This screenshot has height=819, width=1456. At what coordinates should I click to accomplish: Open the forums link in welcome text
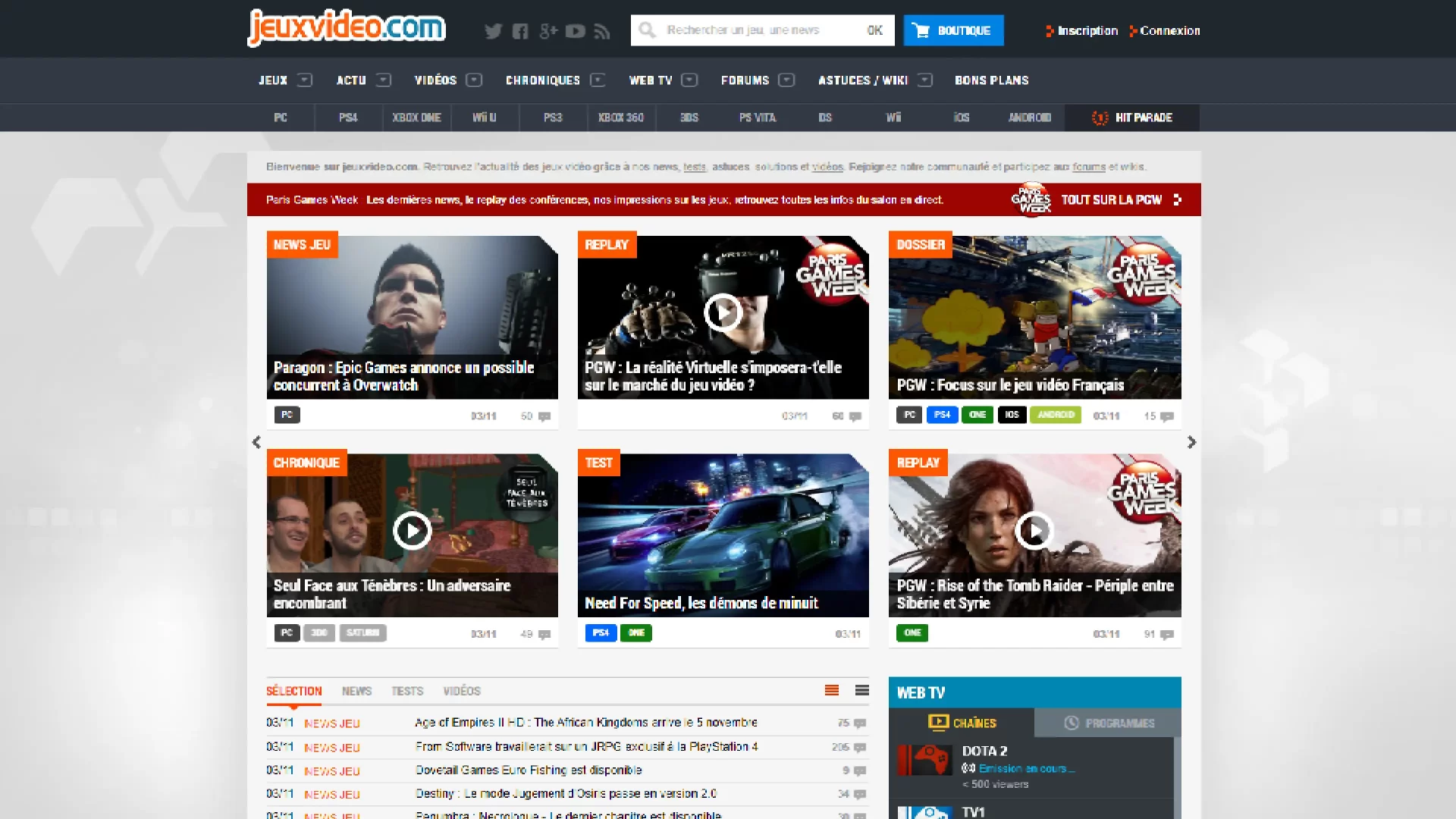click(x=1088, y=167)
